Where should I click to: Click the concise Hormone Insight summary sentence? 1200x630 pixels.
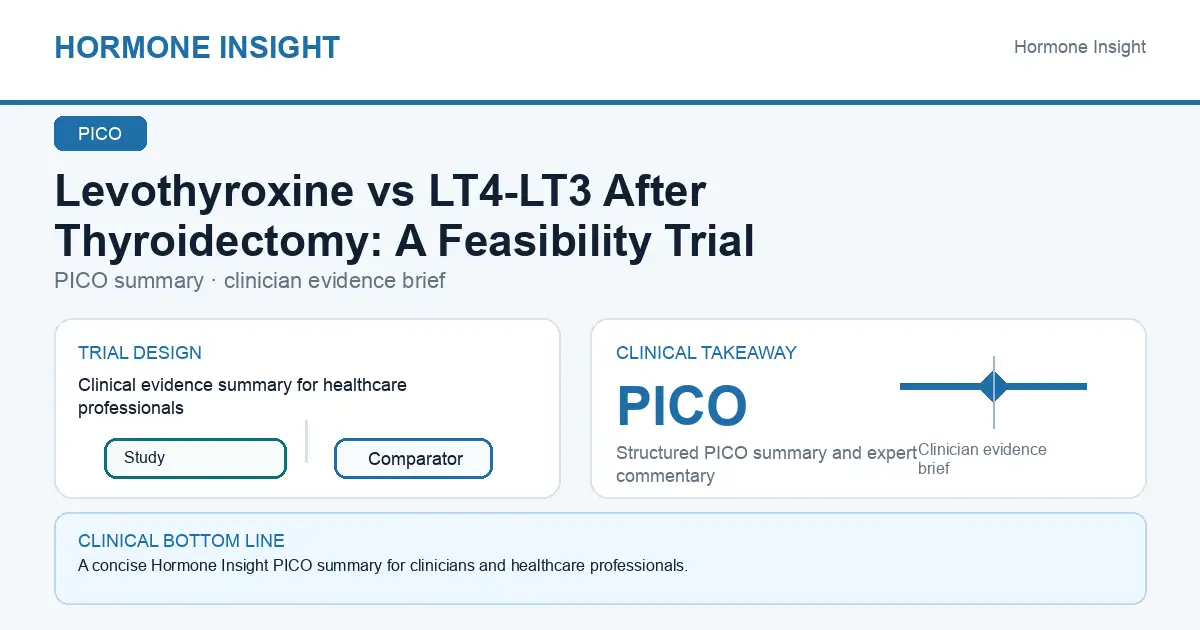[x=383, y=565]
